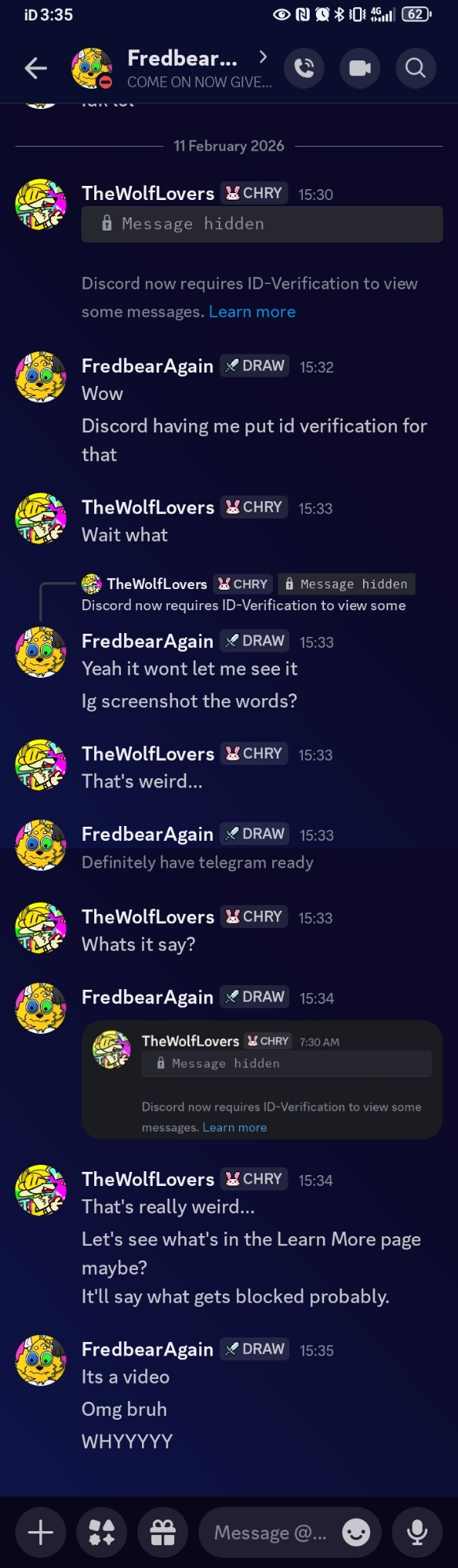Open the embedded 7:30 AM screenshot image

click(262, 1080)
